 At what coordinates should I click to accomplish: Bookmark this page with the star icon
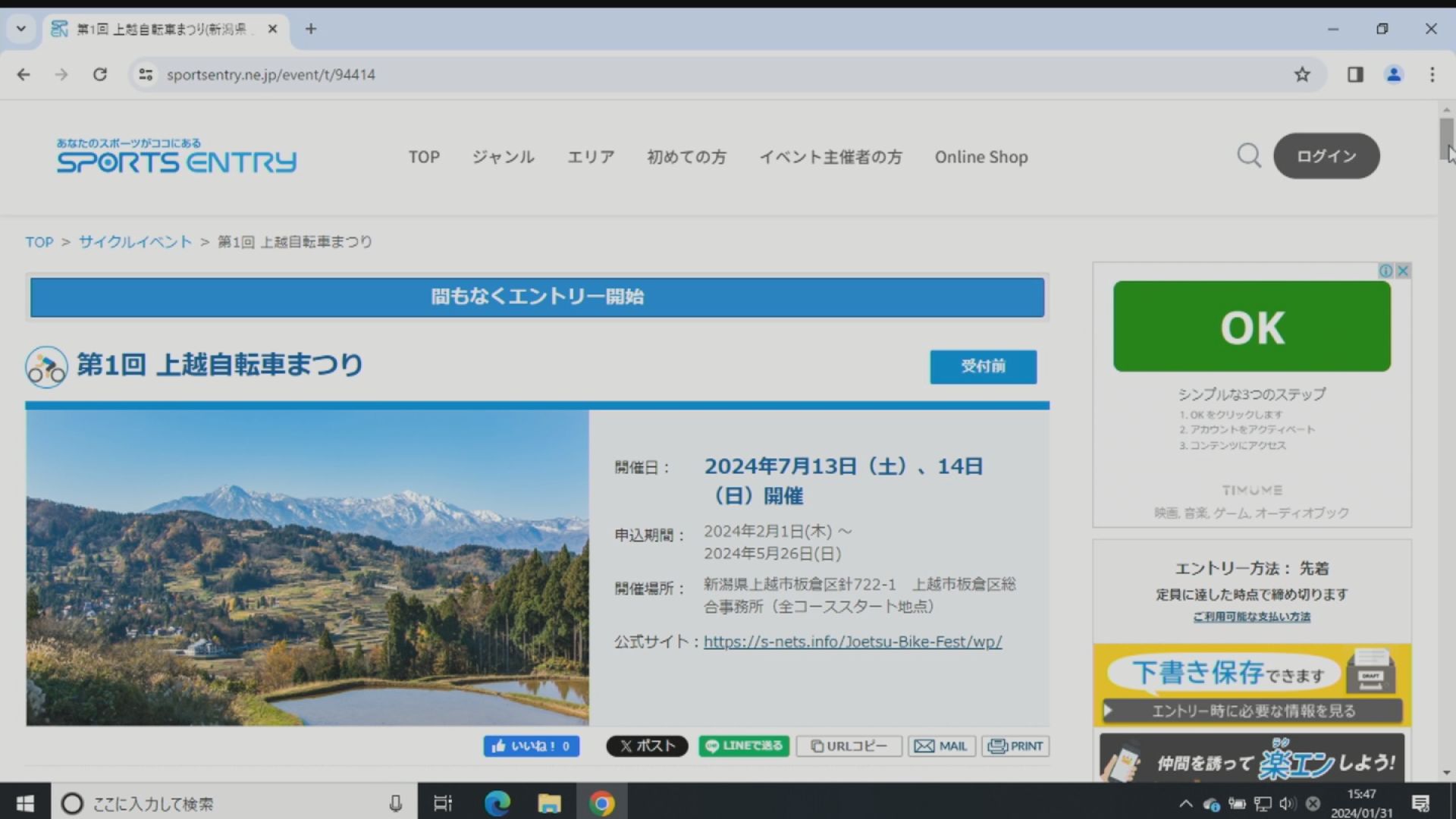click(x=1302, y=74)
